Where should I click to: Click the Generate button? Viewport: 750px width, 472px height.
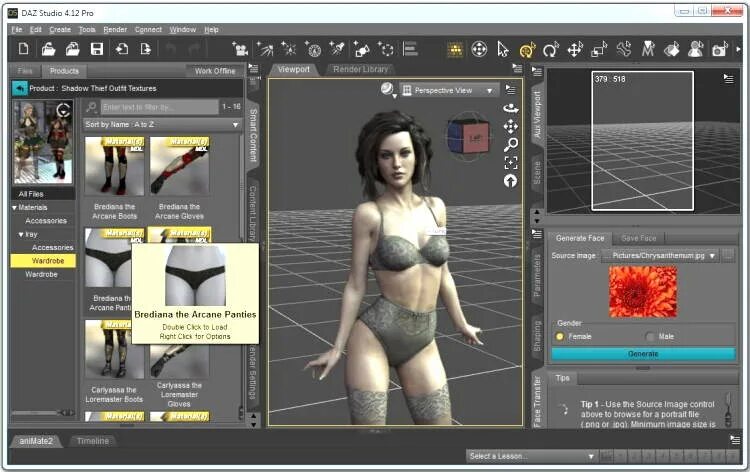(643, 354)
